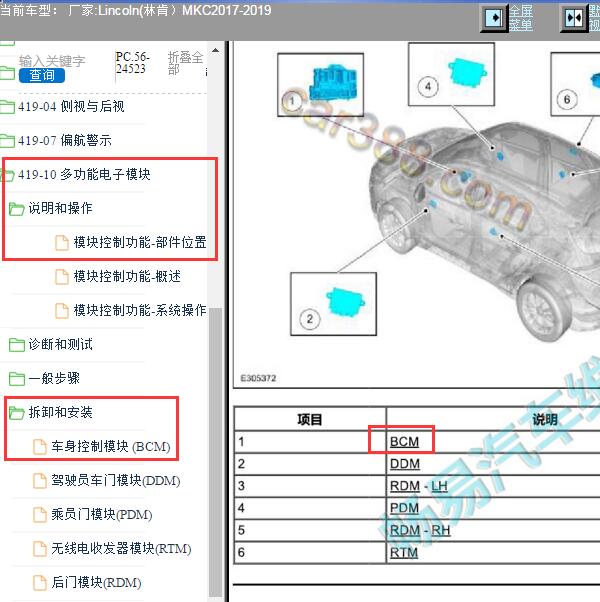Open 无线电收发器模块(RTM) document
The height and width of the screenshot is (602, 600).
click(121, 549)
